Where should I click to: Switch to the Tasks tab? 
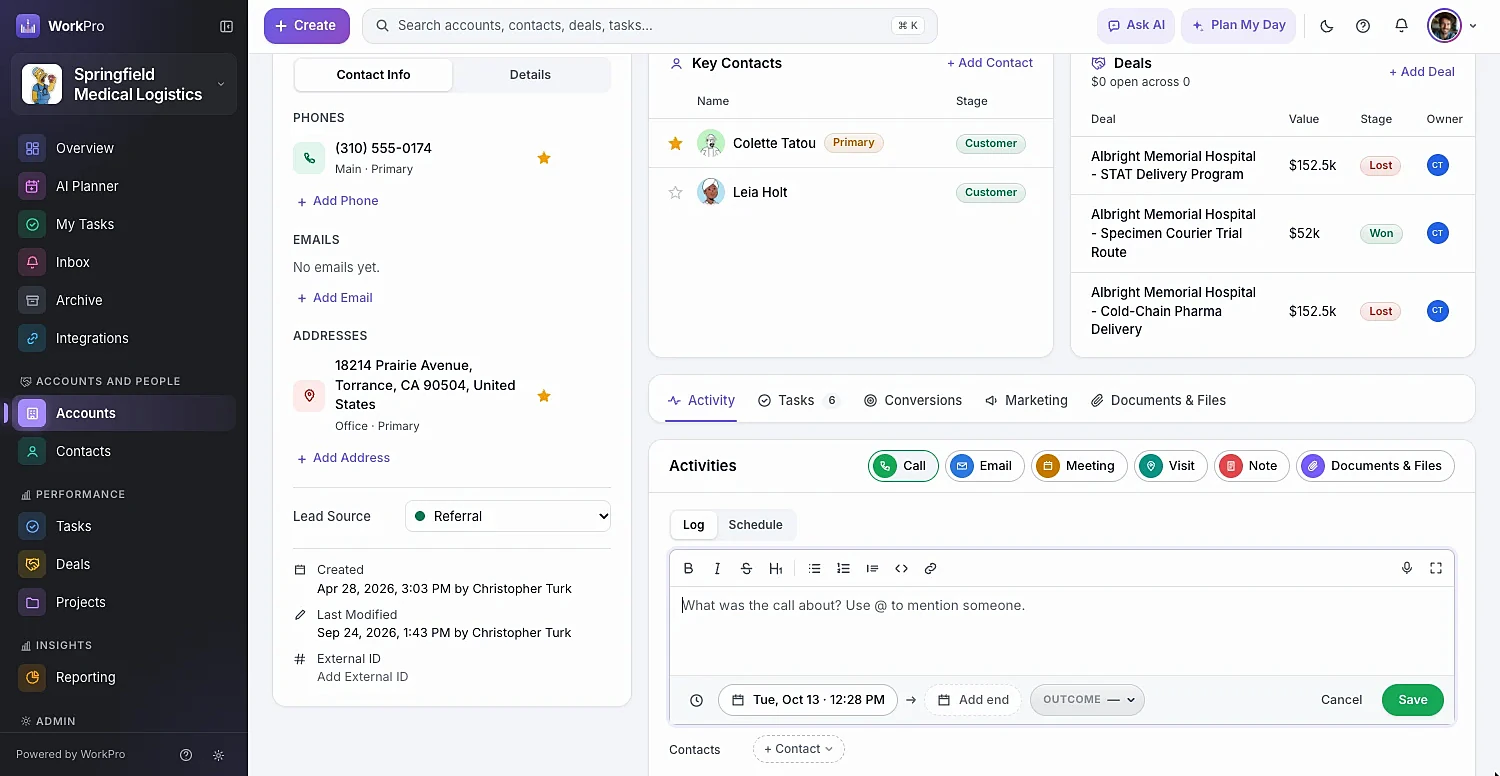[x=798, y=400]
